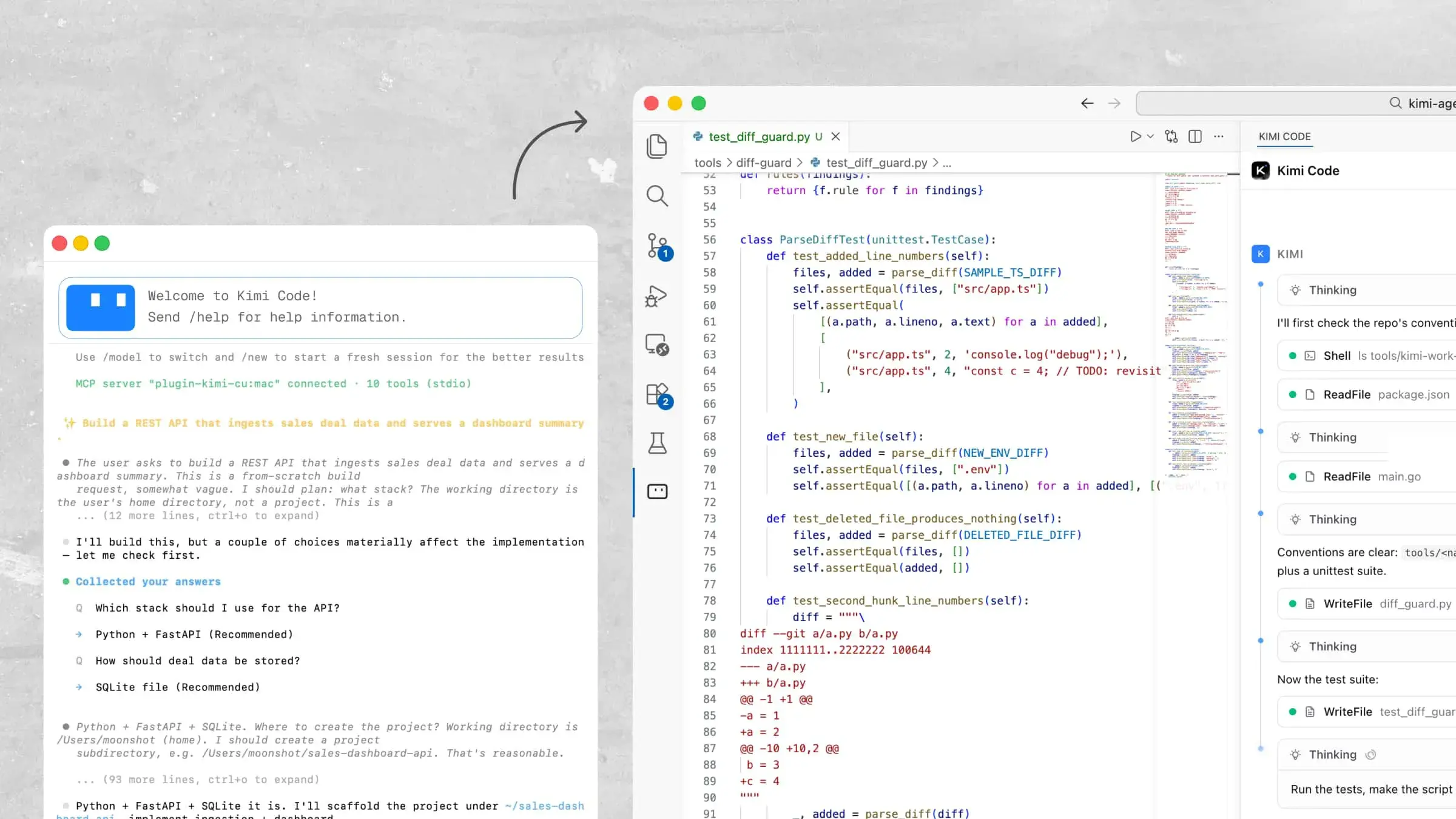Screen dimensions: 1456x819
Task: Expand Thinking block above 'Now the test suite'
Action: point(1366,647)
